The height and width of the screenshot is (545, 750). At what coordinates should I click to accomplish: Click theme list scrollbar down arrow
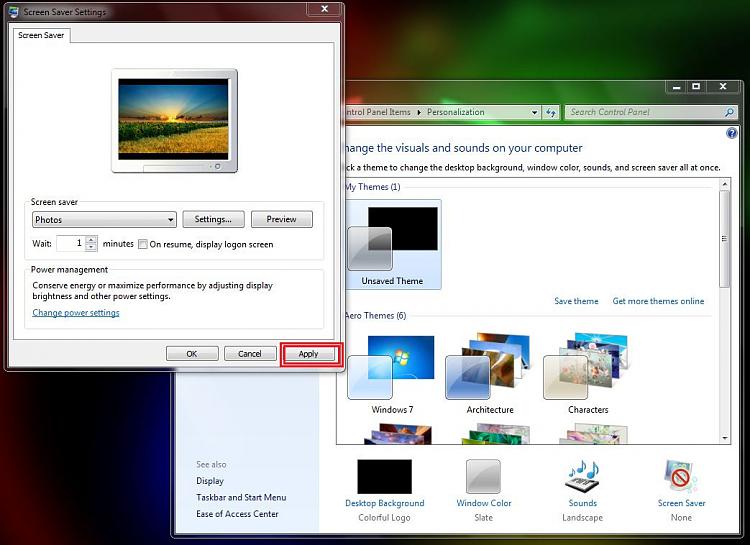coord(725,438)
